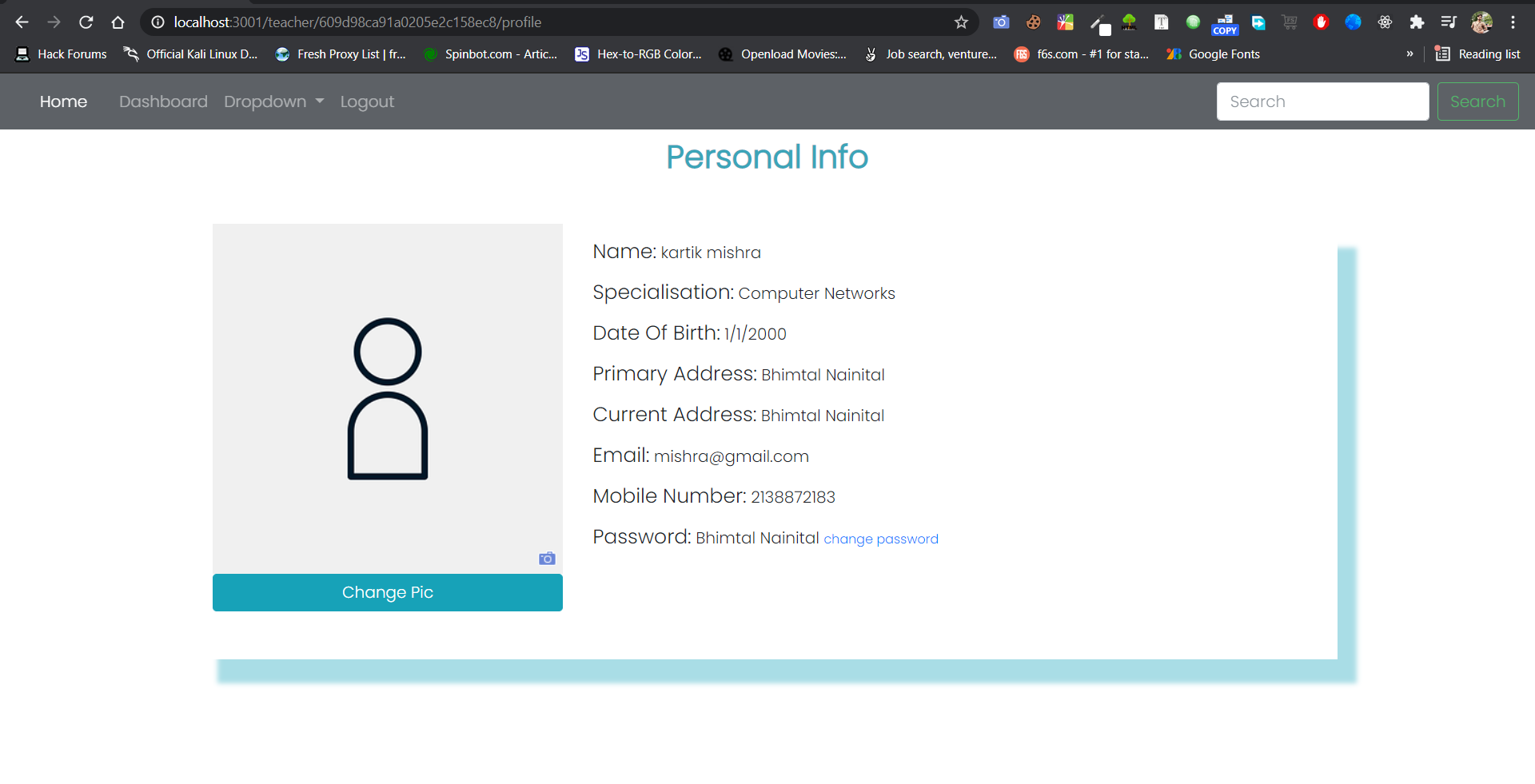The width and height of the screenshot is (1535, 784).
Task: Click the camera icon on the profile picture
Action: pyautogui.click(x=546, y=558)
